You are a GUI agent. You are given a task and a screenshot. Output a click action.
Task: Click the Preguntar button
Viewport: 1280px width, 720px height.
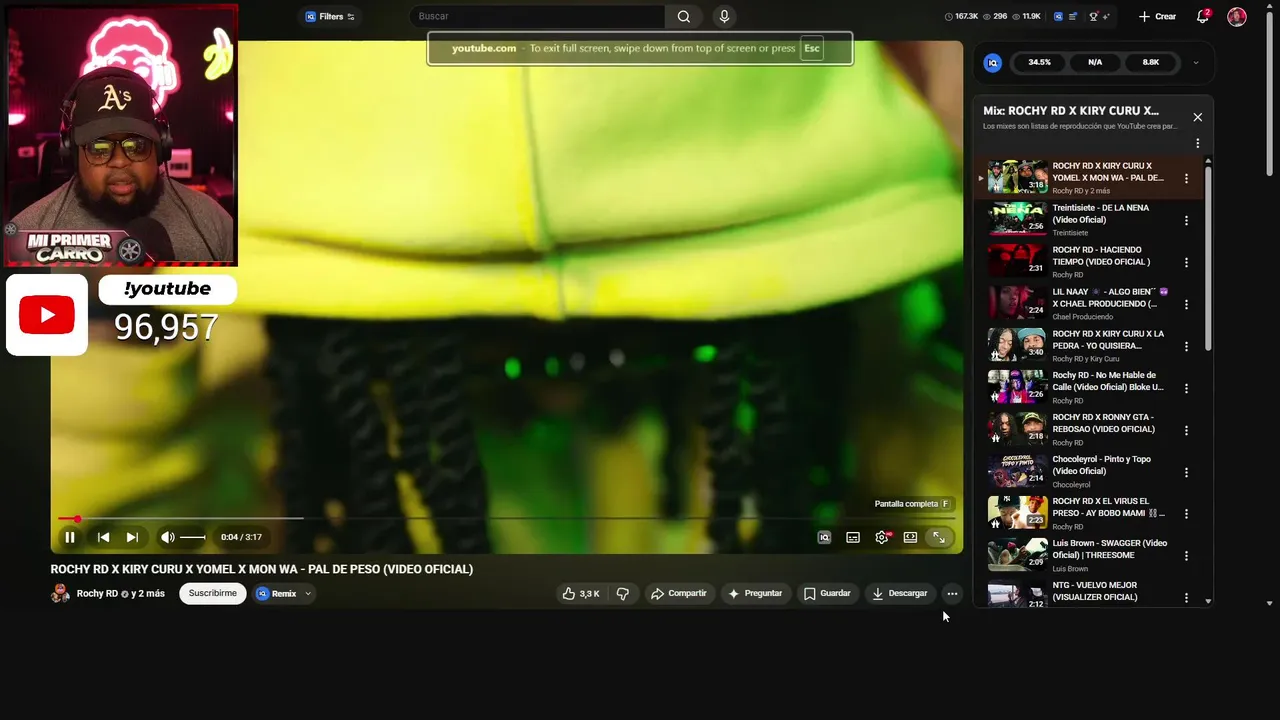pyautogui.click(x=755, y=593)
